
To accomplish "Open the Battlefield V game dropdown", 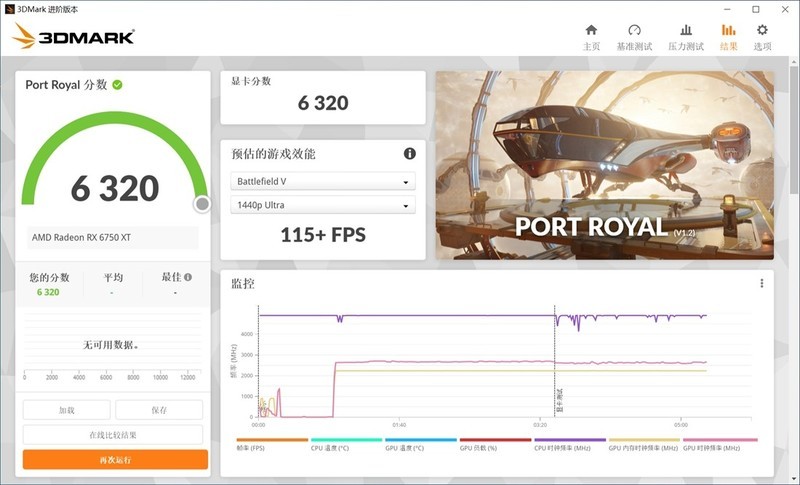I will click(323, 181).
